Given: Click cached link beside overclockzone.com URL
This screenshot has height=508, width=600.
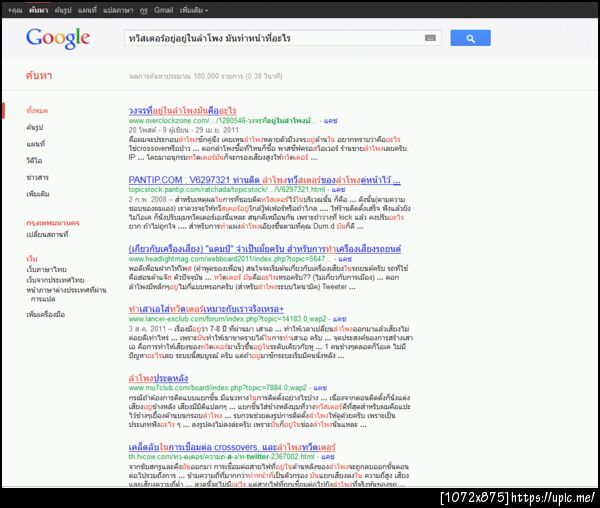Looking at the screenshot, I should [x=331, y=120].
